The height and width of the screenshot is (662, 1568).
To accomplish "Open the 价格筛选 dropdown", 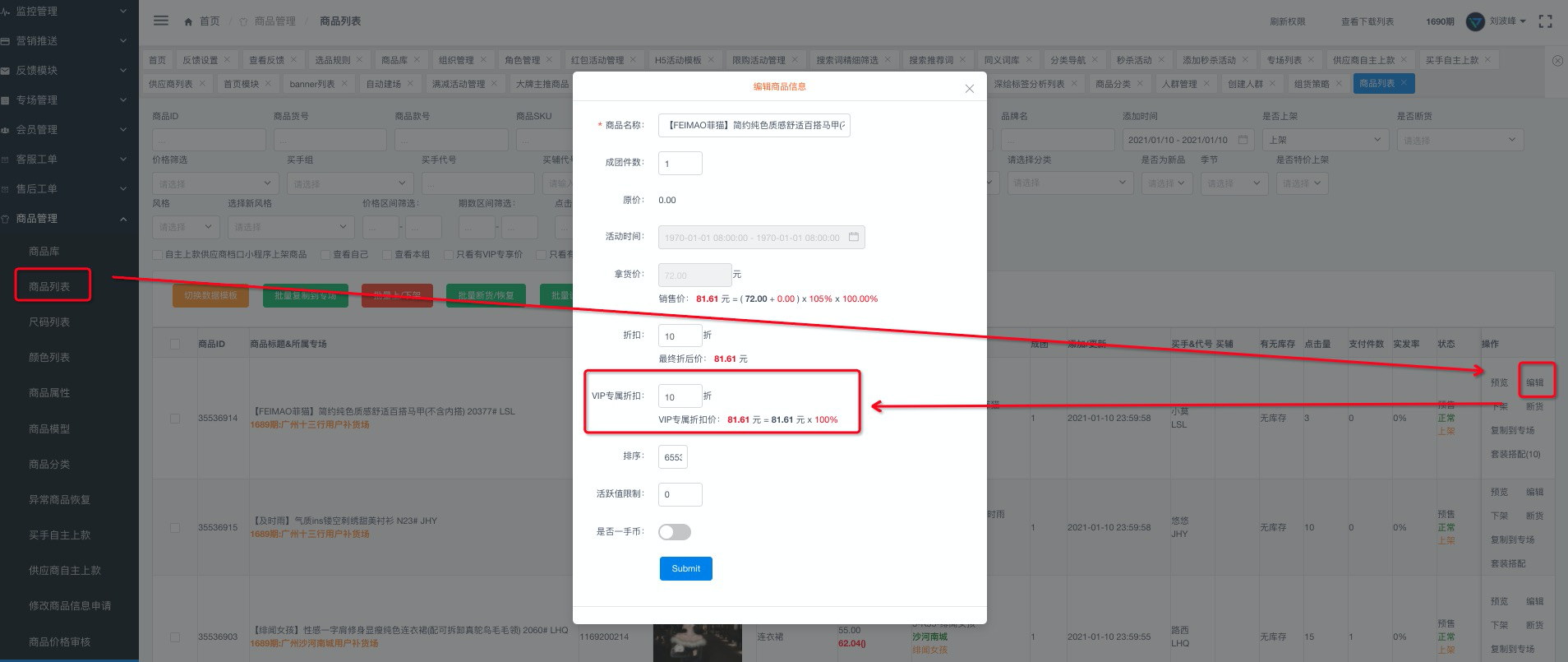I will (215, 183).
